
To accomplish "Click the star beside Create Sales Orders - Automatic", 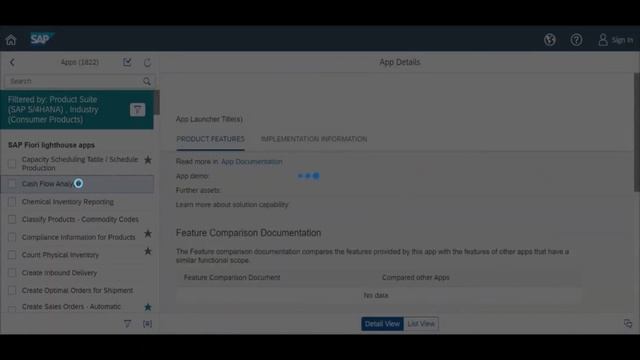I will [x=148, y=307].
